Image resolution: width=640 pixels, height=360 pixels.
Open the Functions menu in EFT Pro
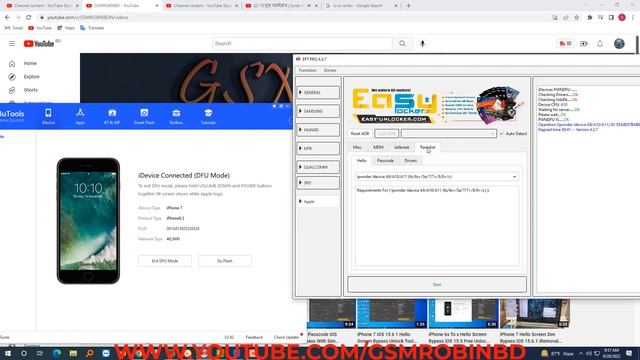[x=307, y=70]
